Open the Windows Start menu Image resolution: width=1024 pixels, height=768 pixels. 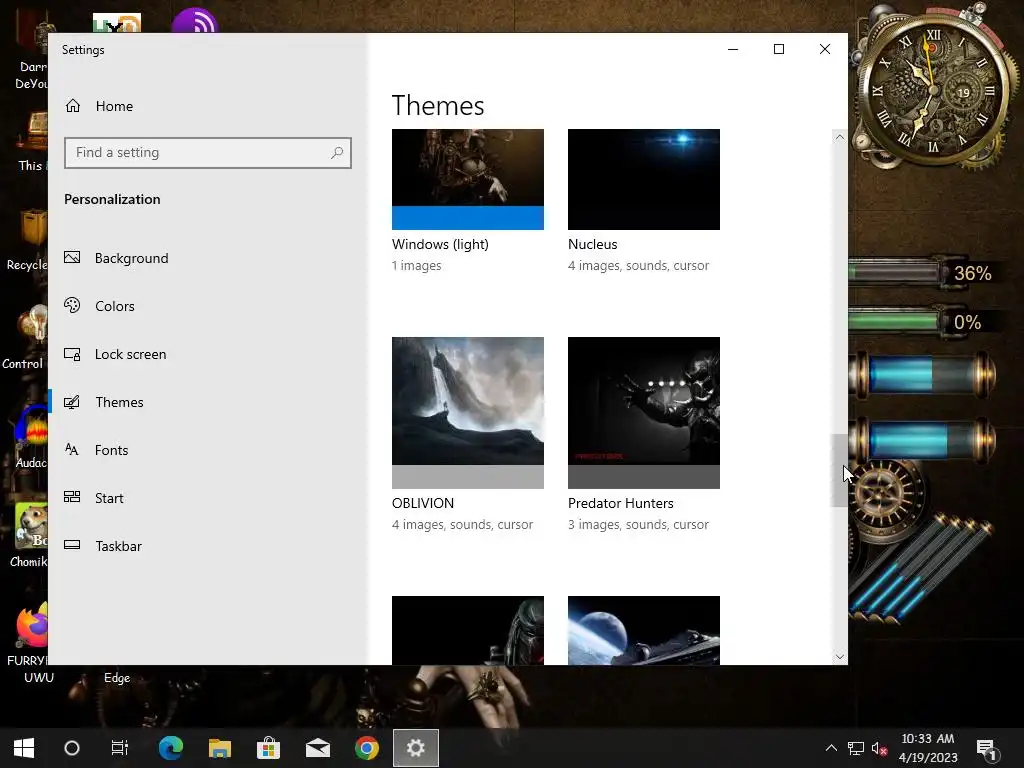point(24,748)
